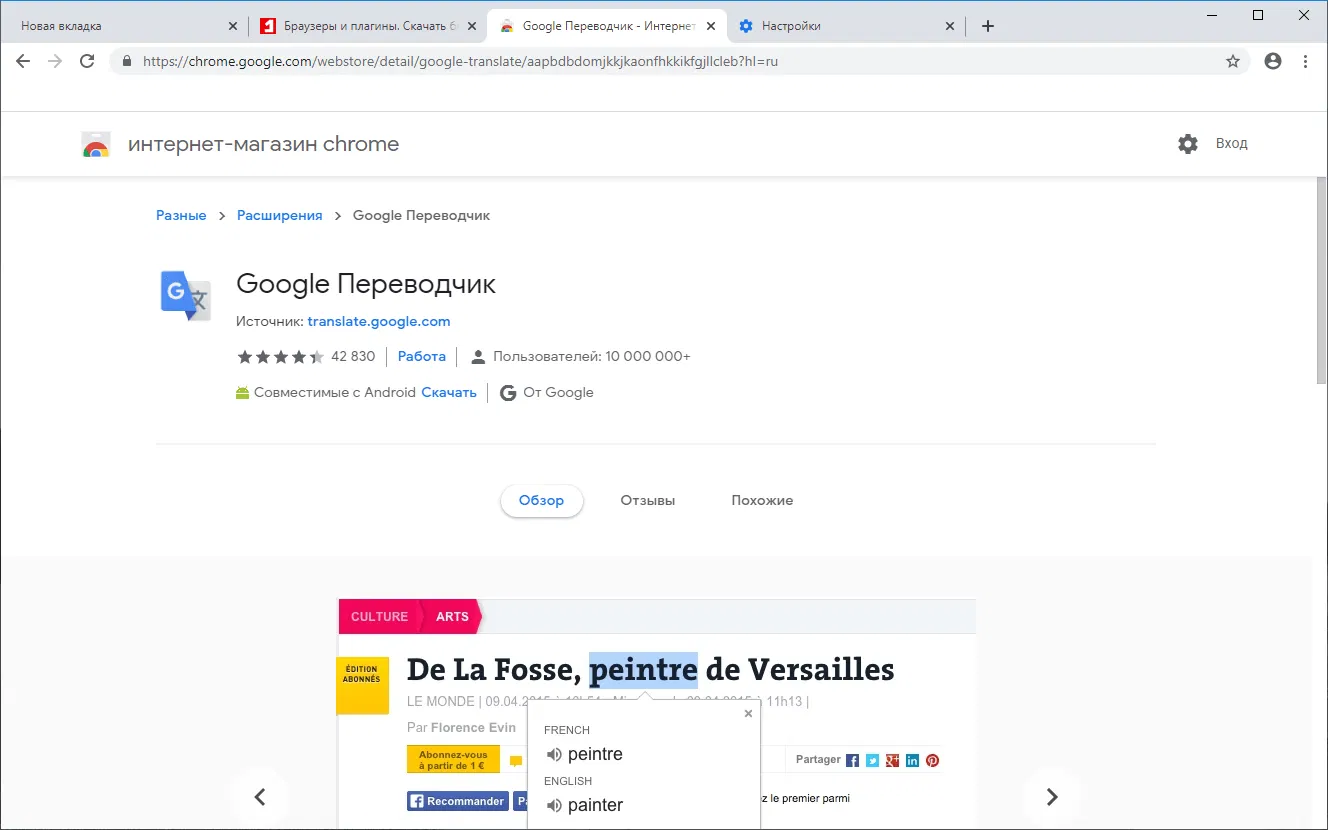Screen dimensions: 1328x830
Task: Open the Отзывы tab
Action: point(647,500)
